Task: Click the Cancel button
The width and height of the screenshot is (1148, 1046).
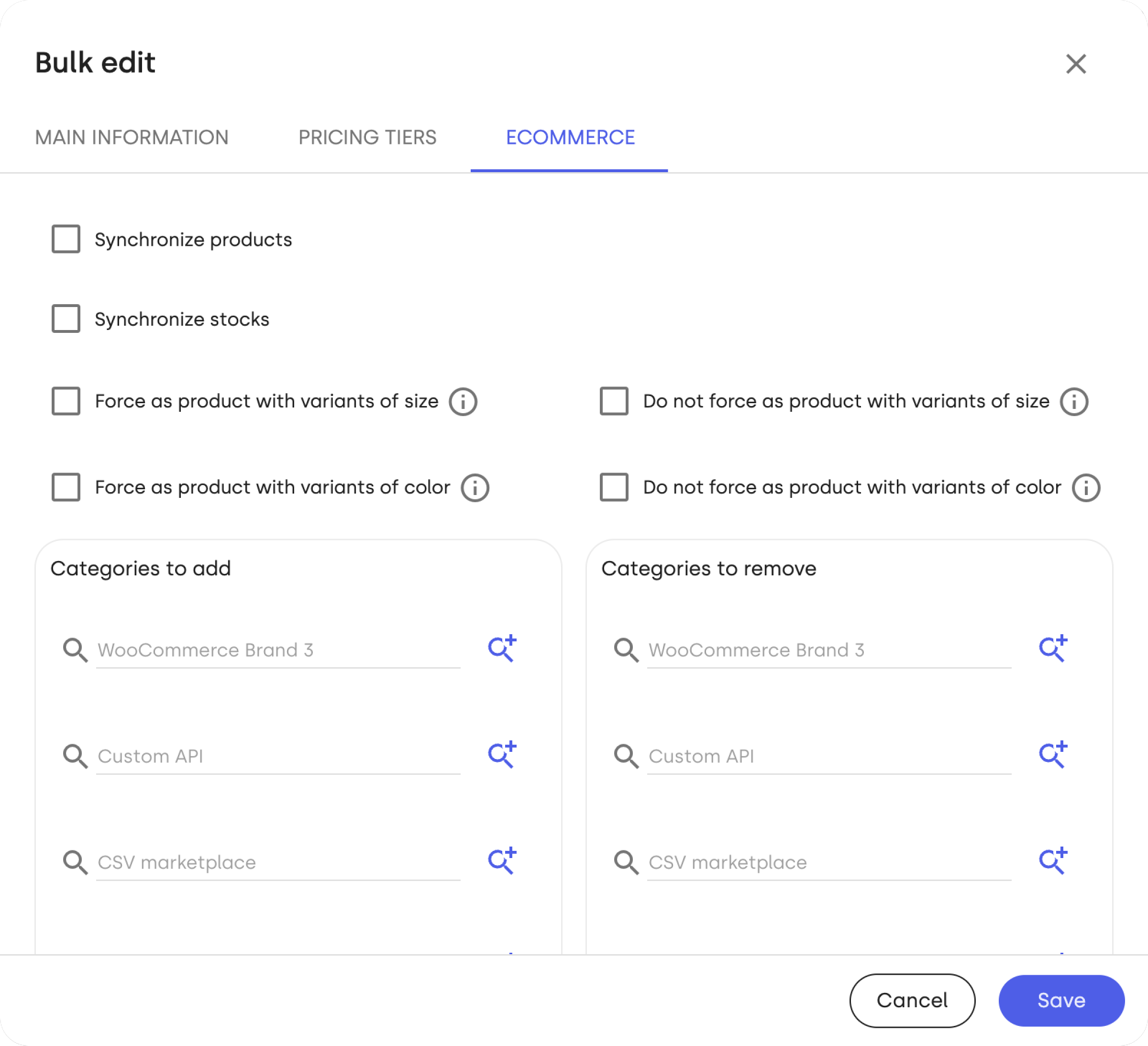Action: click(912, 1001)
